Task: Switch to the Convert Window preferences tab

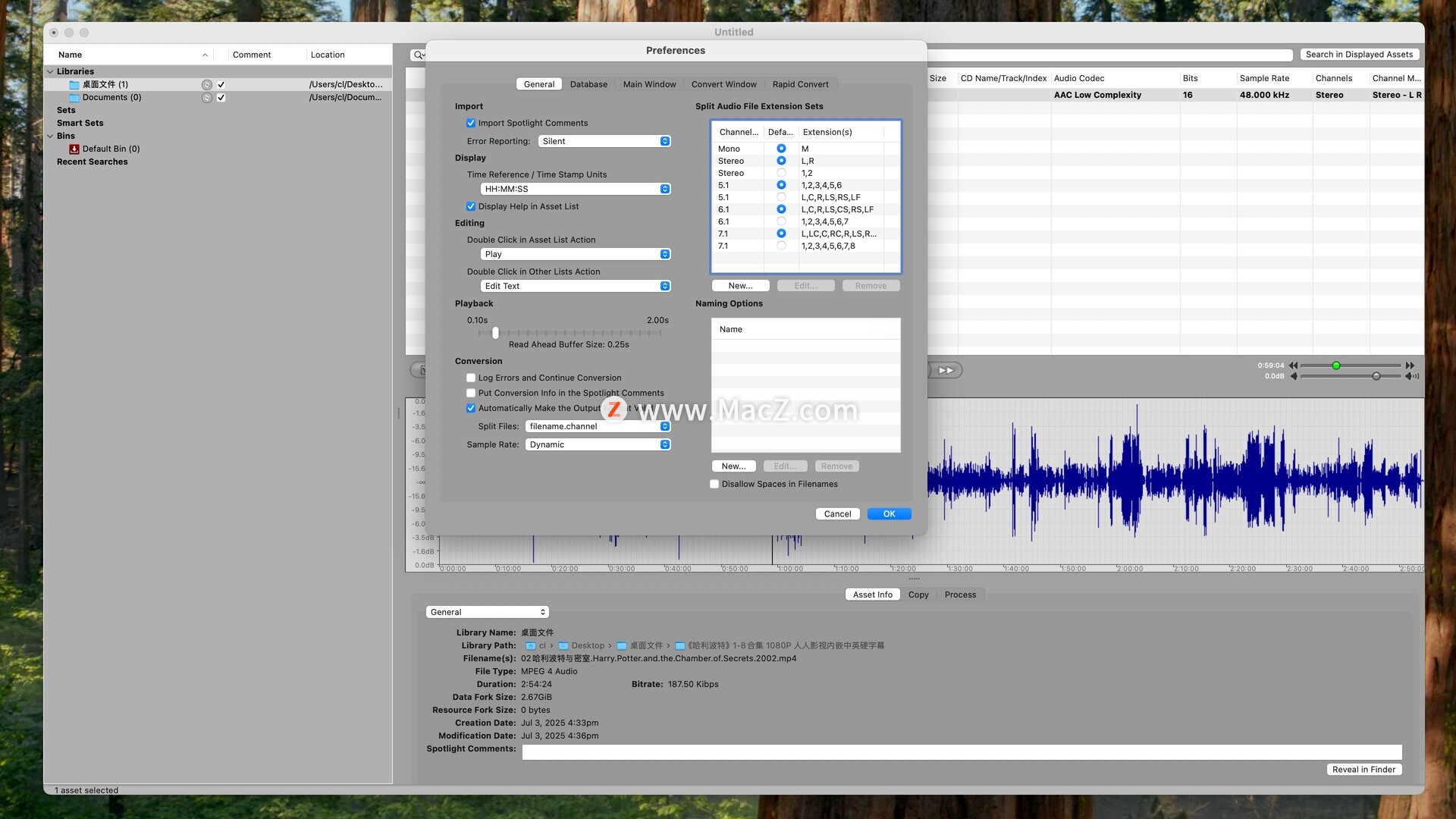Action: (723, 85)
